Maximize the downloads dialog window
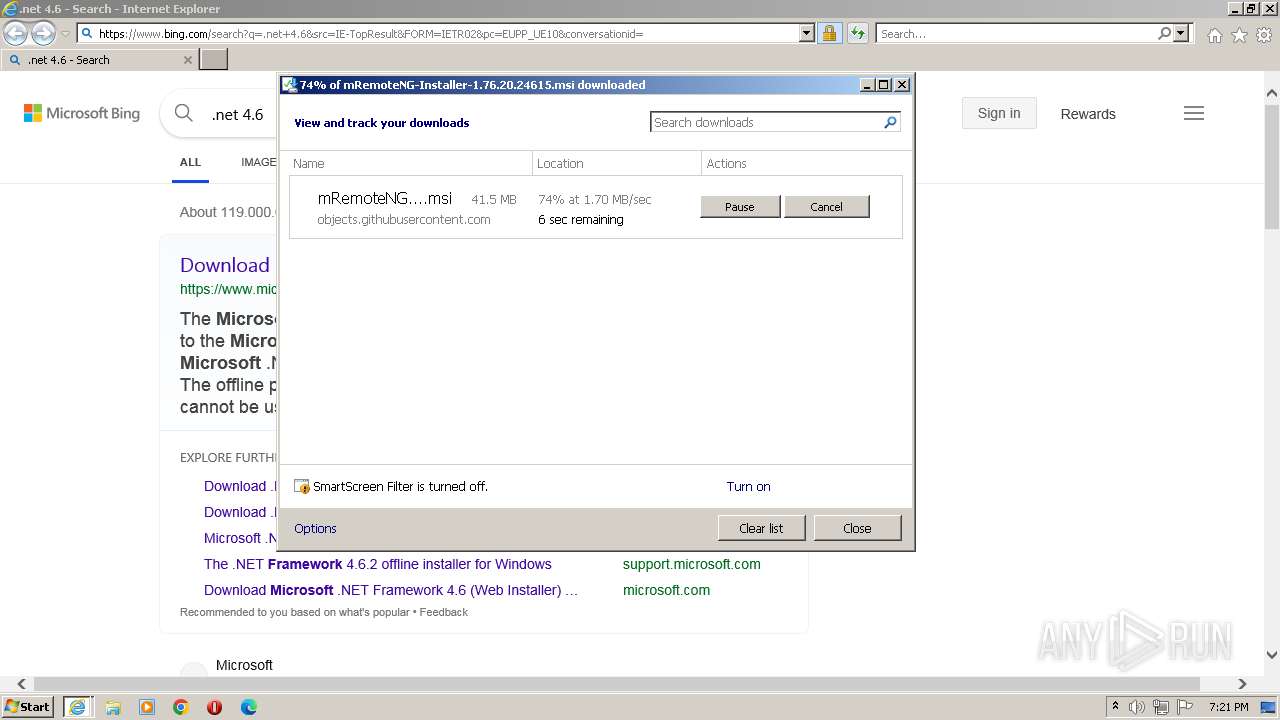This screenshot has width=1280, height=720. 884,85
